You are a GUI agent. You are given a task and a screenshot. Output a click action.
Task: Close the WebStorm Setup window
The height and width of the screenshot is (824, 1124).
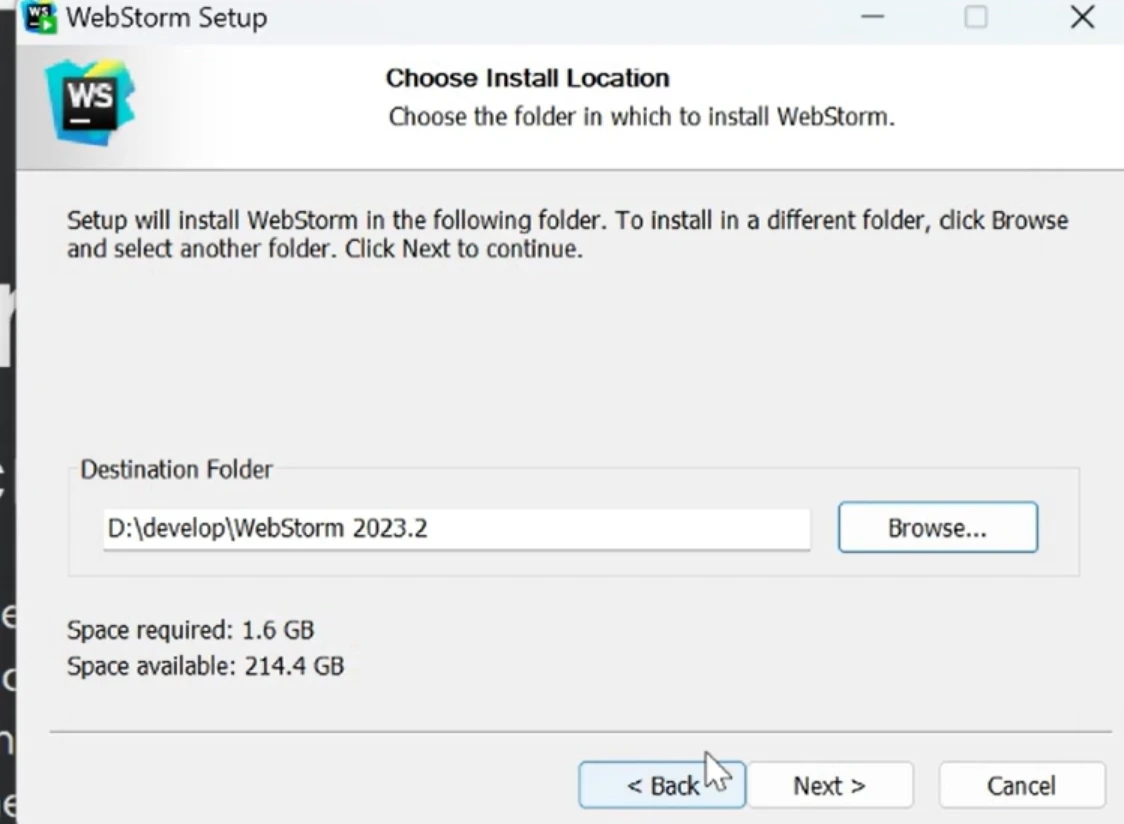pyautogui.click(x=1082, y=16)
